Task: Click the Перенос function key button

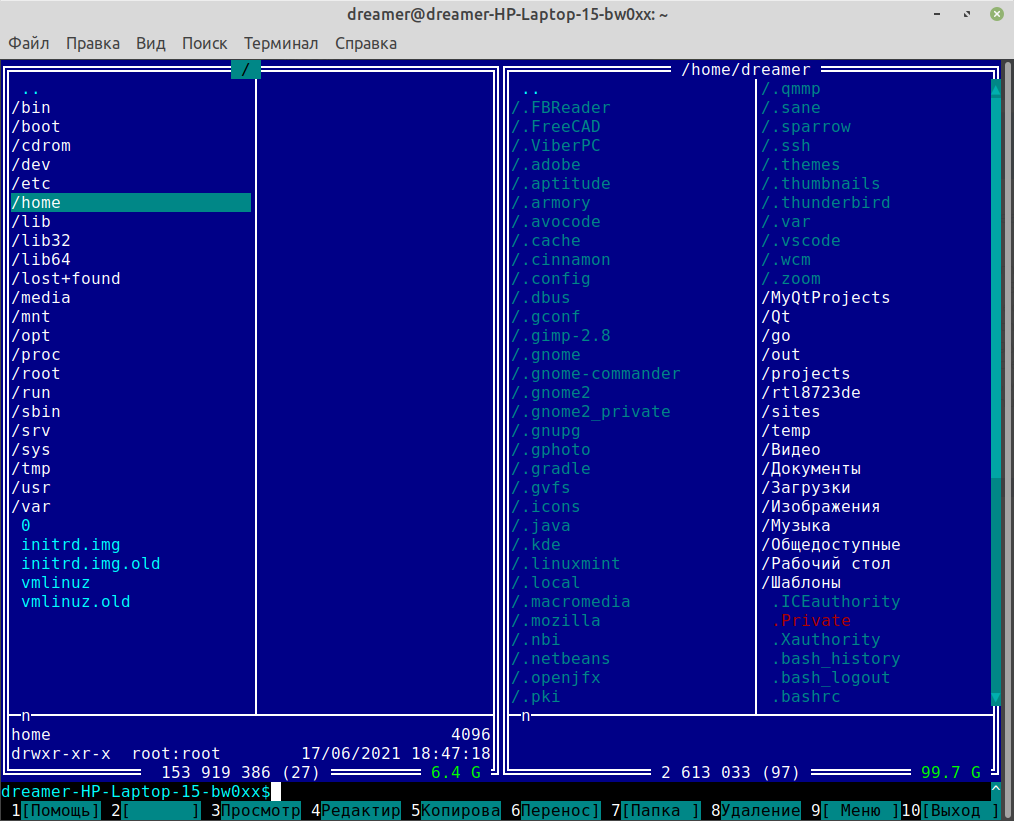Action: point(561,810)
